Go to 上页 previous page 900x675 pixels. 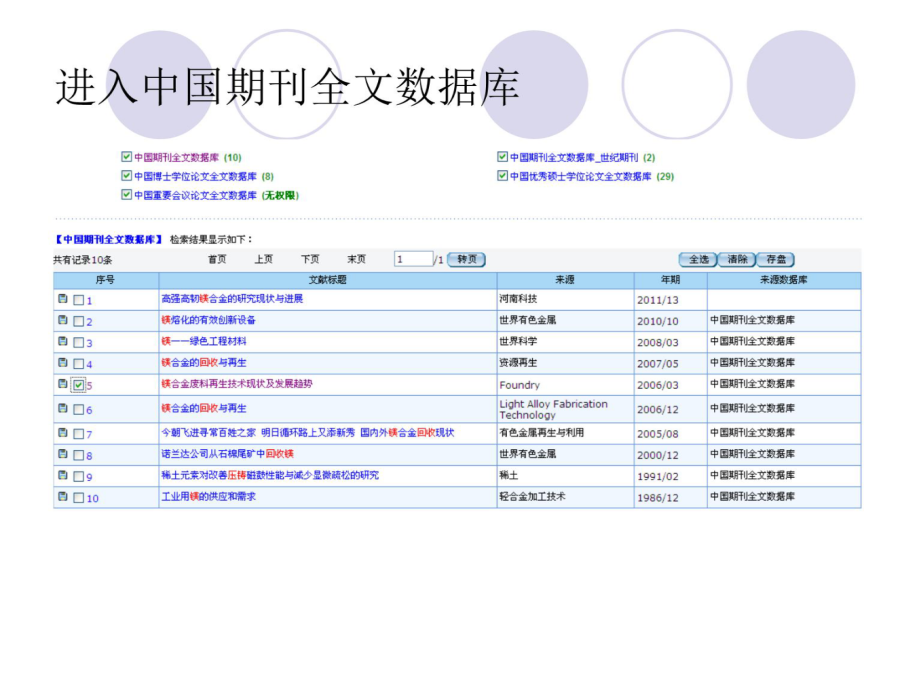(x=263, y=259)
